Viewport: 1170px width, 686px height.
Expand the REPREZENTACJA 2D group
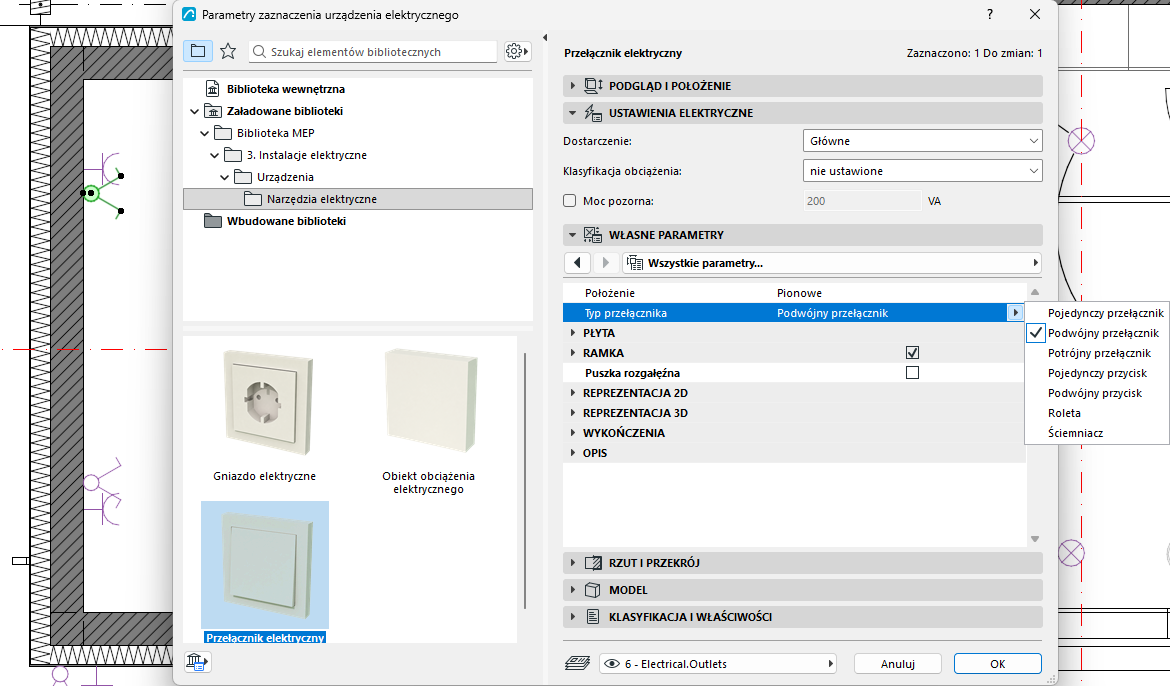point(573,393)
